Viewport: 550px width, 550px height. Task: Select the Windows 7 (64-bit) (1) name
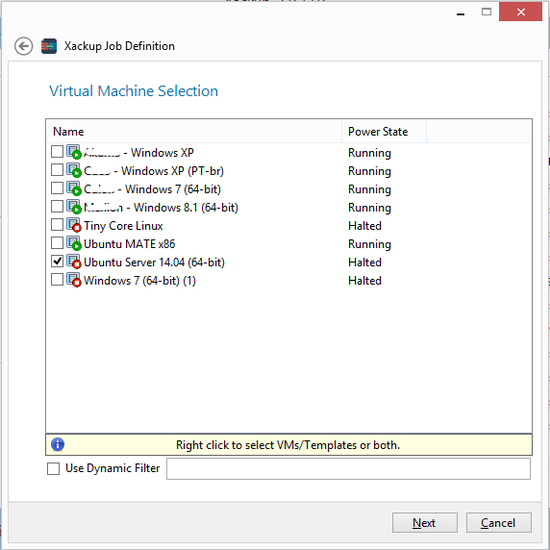pyautogui.click(x=140, y=281)
